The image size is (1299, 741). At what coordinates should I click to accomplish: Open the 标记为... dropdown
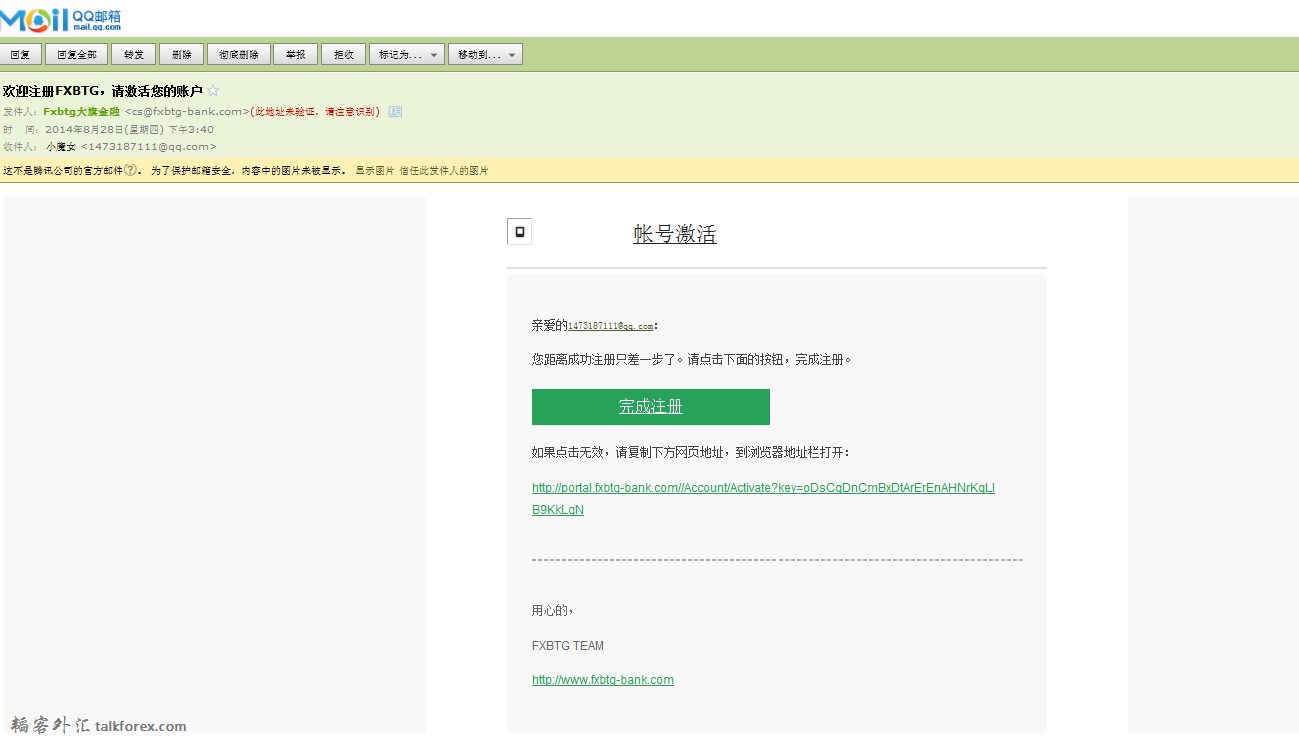pyautogui.click(x=407, y=55)
